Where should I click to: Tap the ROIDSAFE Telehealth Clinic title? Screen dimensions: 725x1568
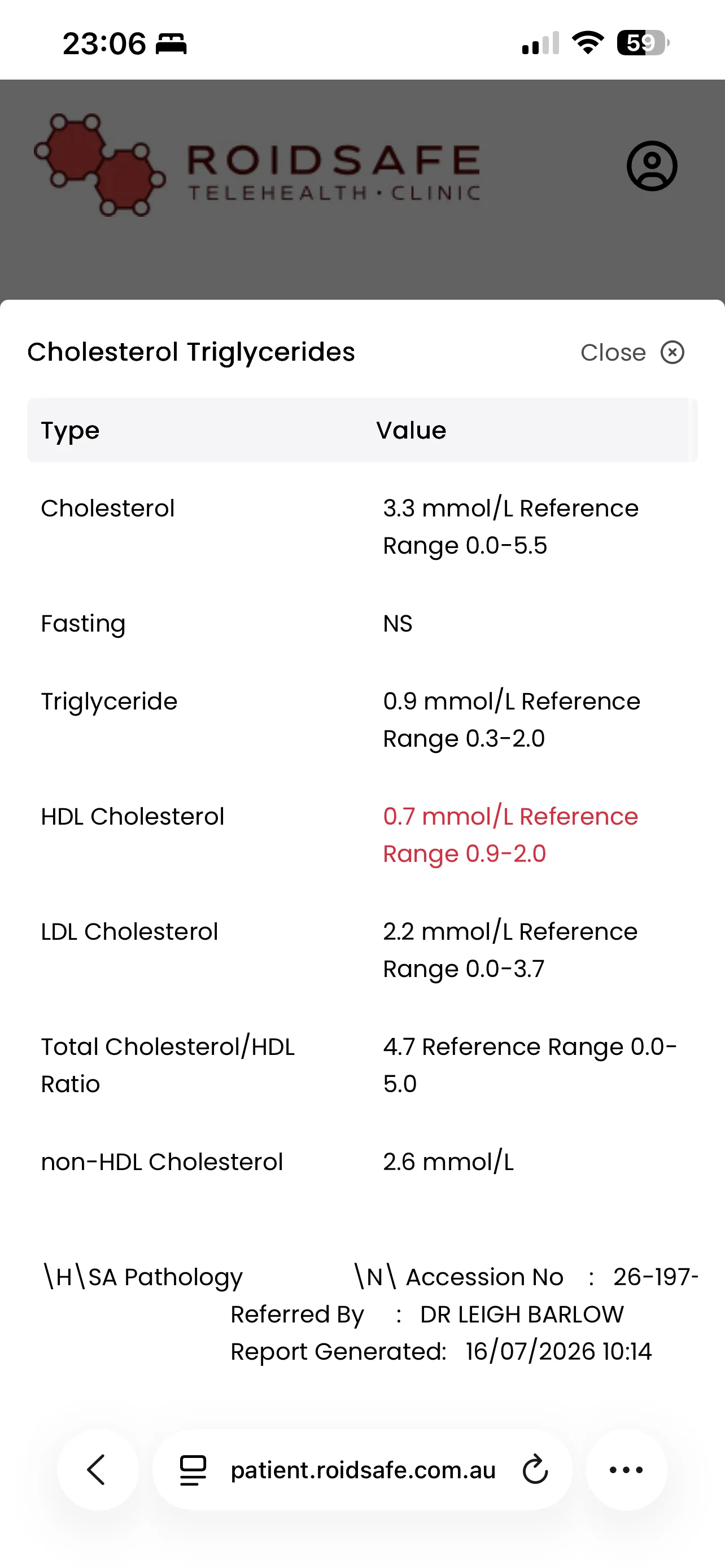coord(334,172)
